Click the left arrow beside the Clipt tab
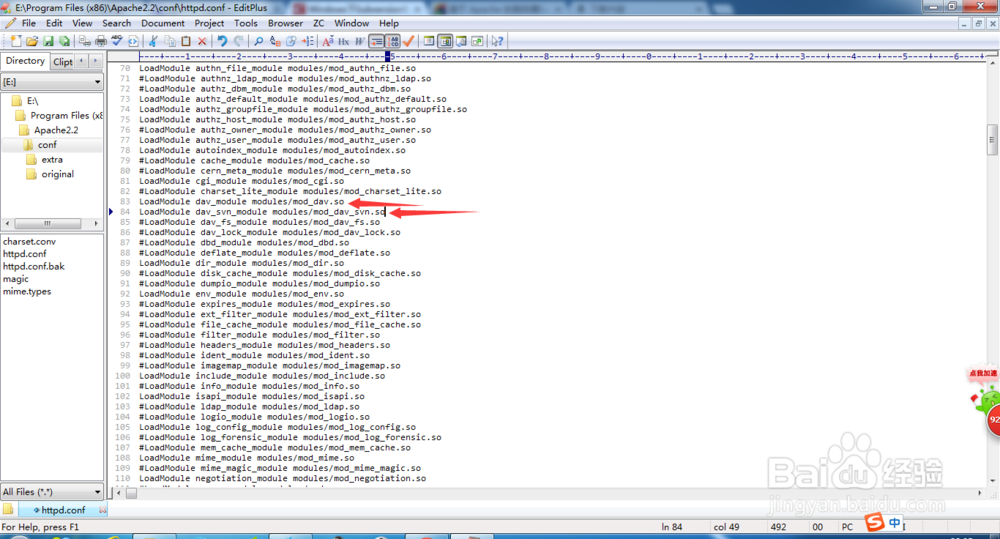1000x539 pixels. point(82,61)
